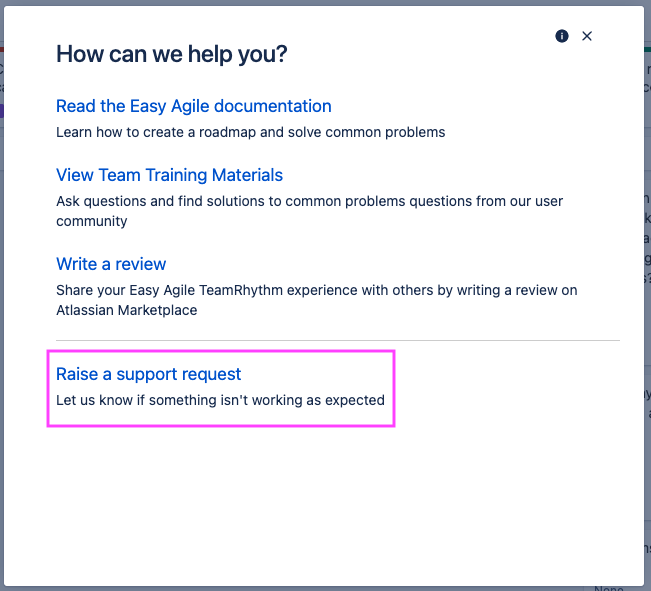
Task: Click the pink highlight border around the support request
Action: coord(395,388)
